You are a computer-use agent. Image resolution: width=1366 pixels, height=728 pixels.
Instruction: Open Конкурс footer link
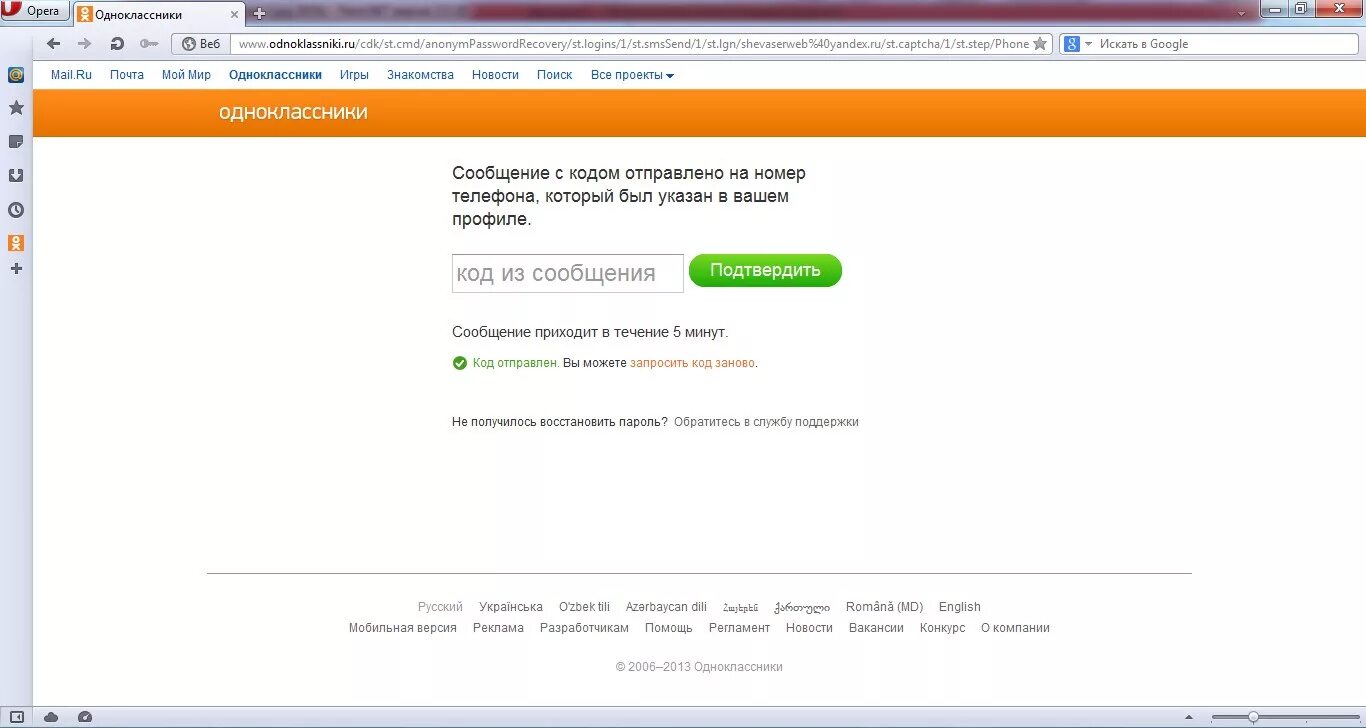click(x=943, y=628)
